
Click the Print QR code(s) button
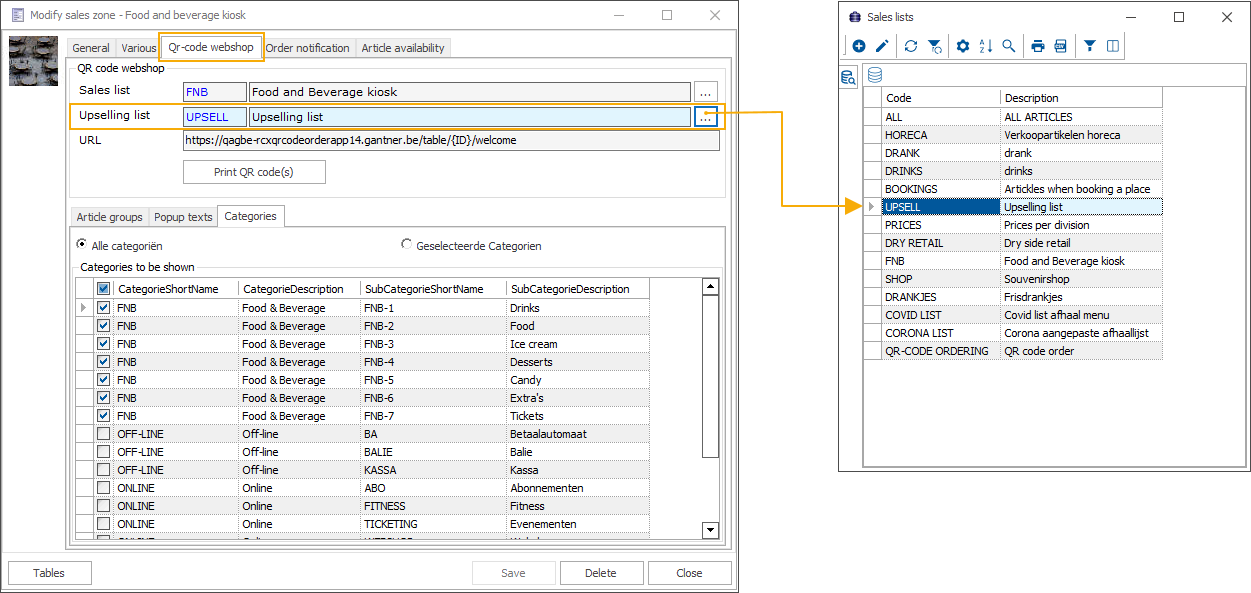click(254, 172)
